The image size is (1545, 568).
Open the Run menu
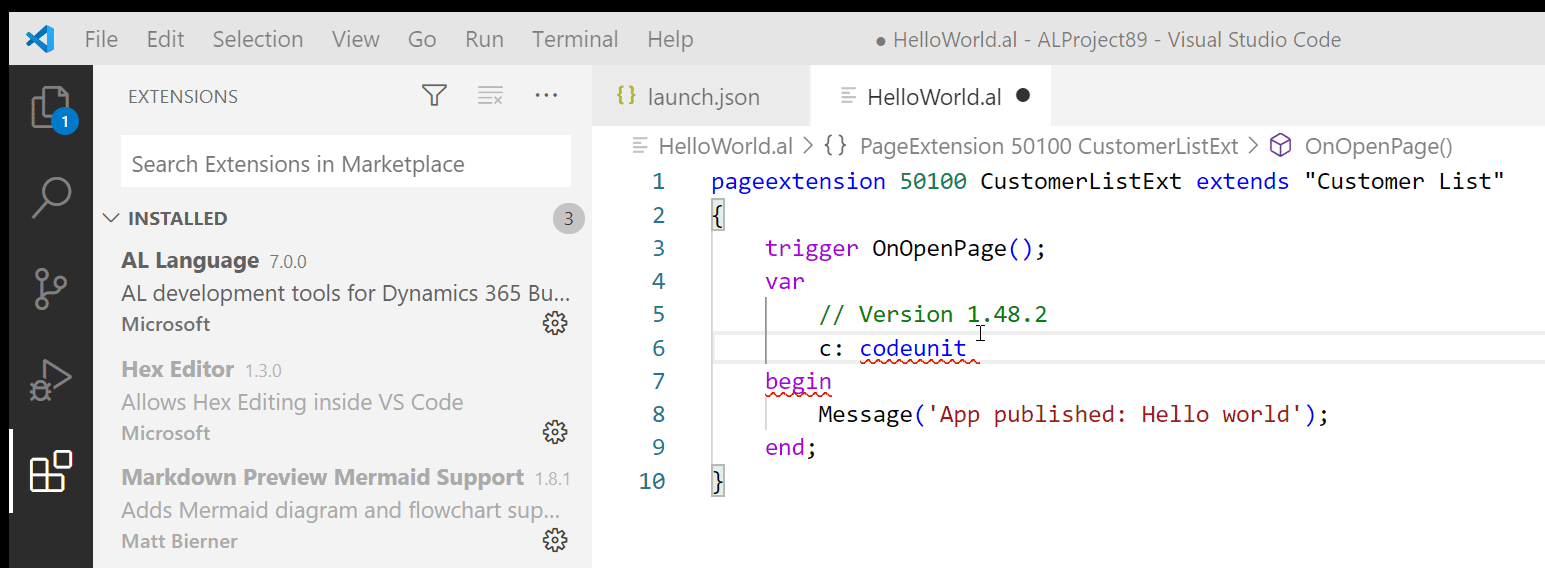point(484,40)
